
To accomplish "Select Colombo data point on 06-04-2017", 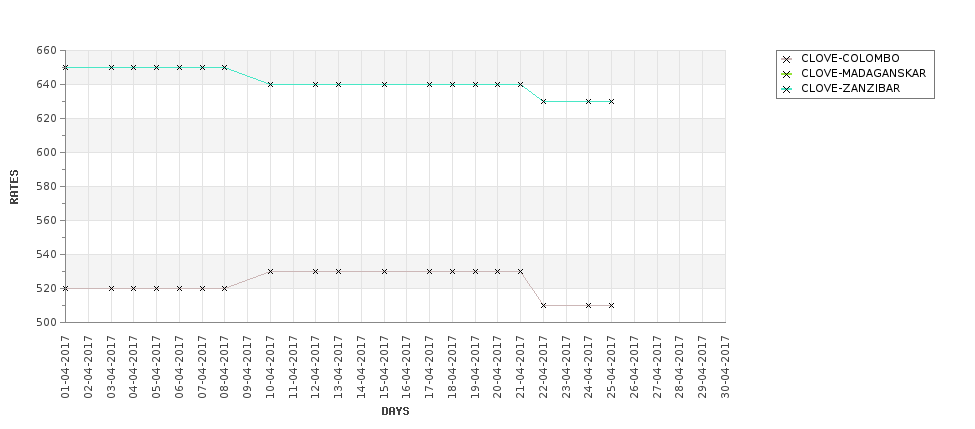I will 179,288.
